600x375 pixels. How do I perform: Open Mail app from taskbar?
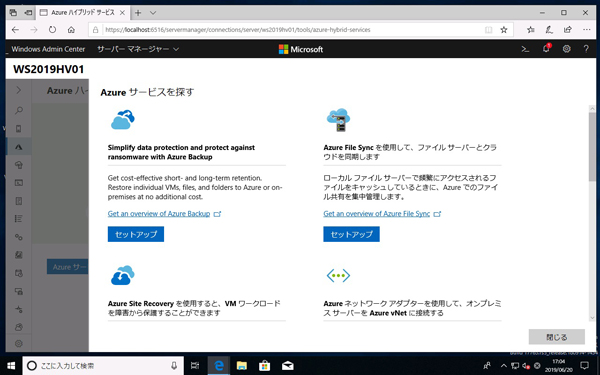[x=287, y=366]
